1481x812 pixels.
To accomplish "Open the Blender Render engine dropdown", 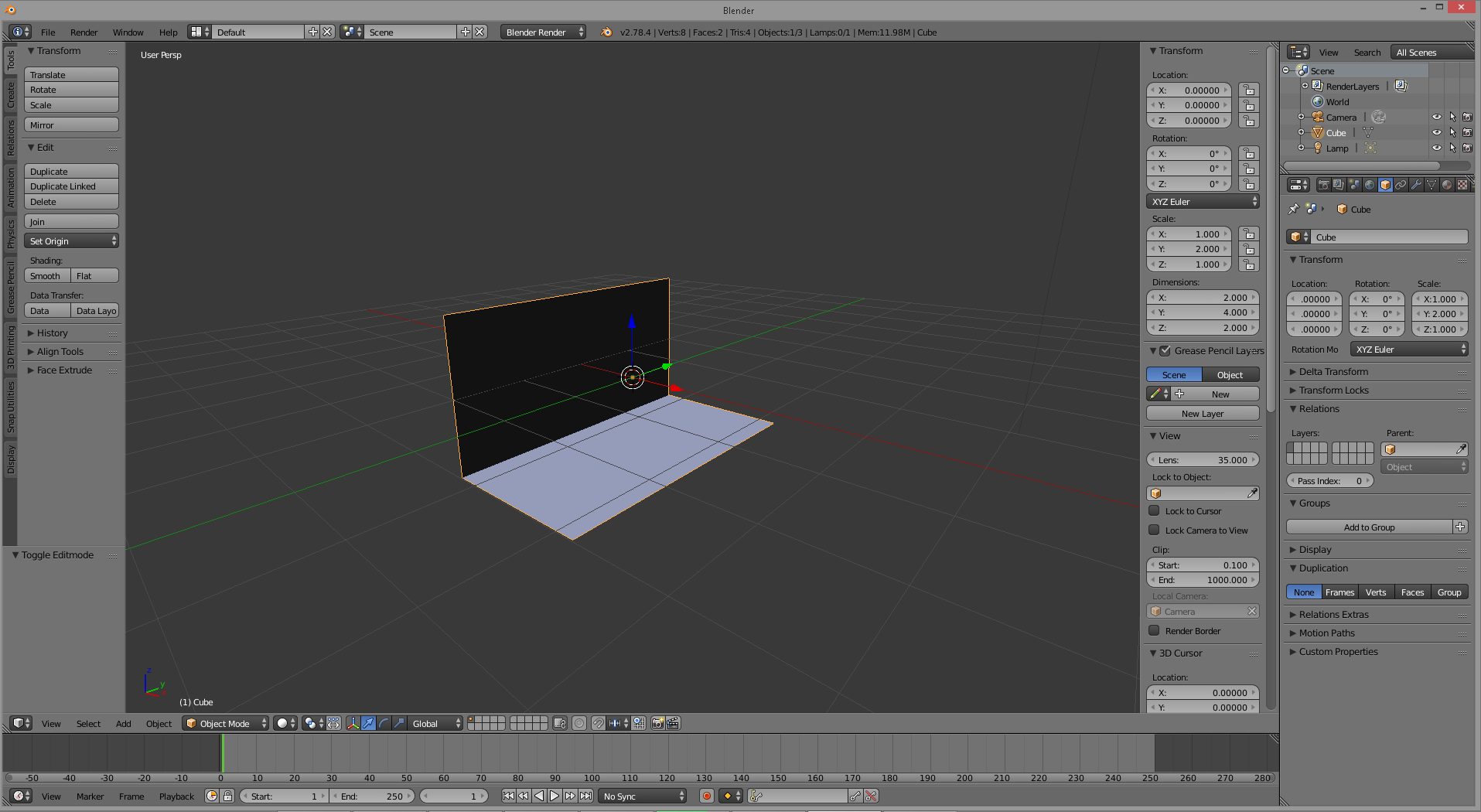I will click(x=543, y=32).
